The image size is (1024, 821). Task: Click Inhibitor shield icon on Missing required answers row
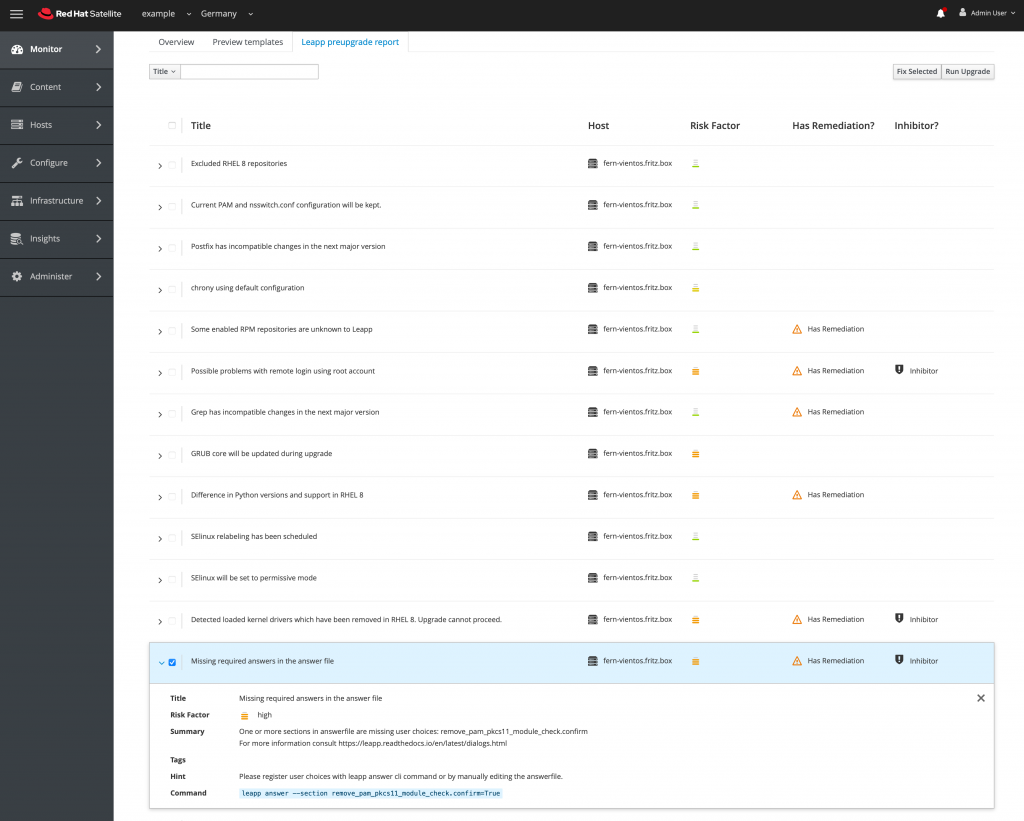coord(899,660)
